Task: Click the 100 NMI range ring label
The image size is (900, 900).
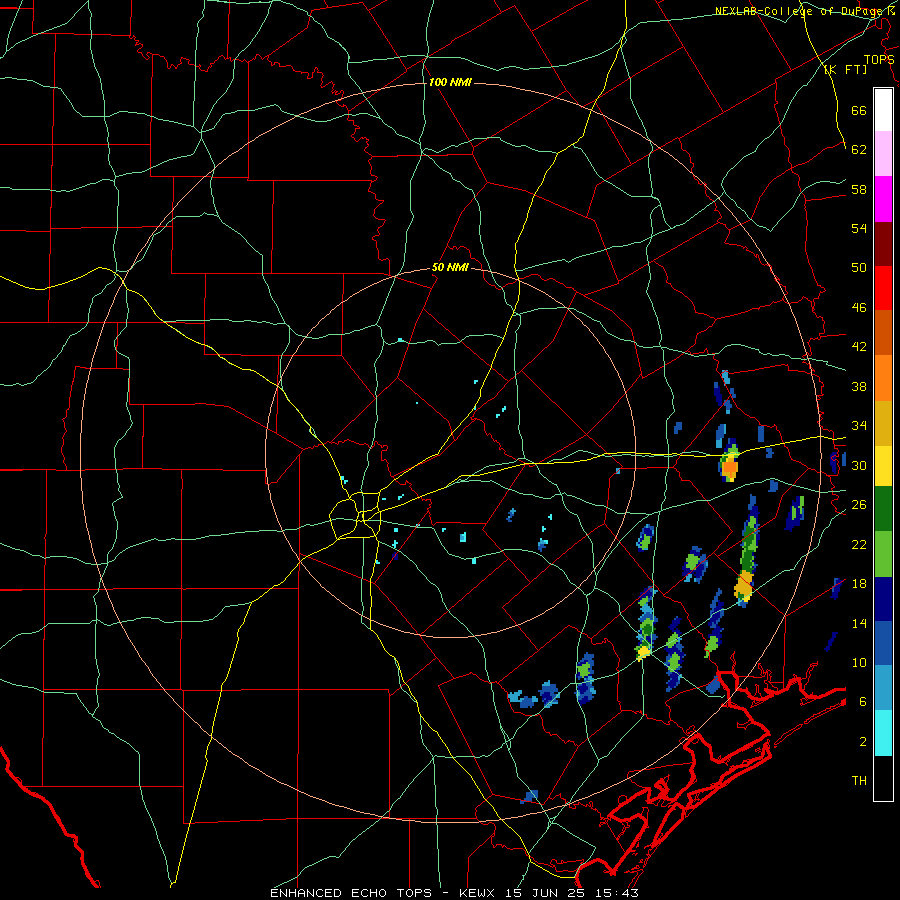Action: pos(450,83)
